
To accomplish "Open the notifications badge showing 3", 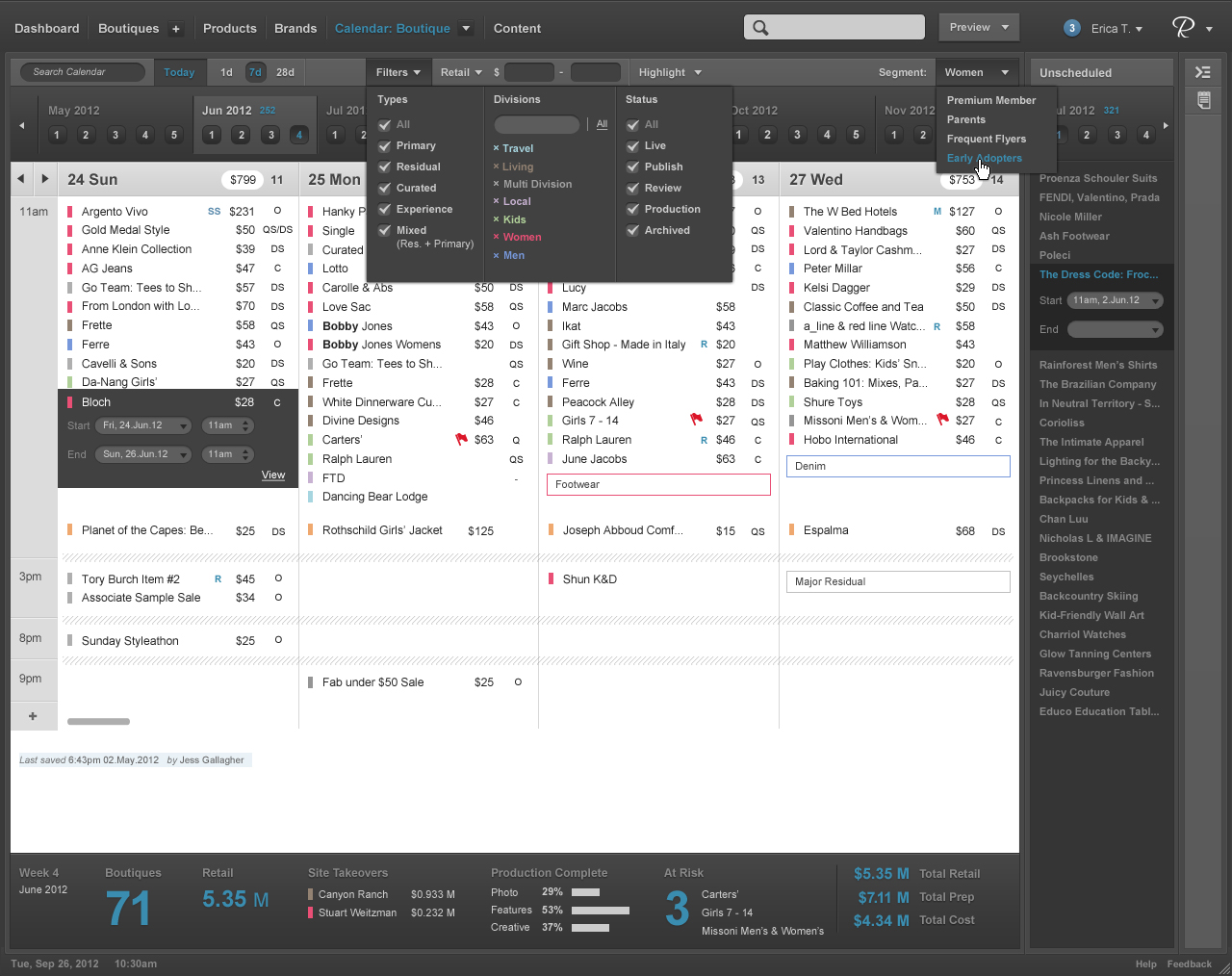I will pyautogui.click(x=1071, y=28).
